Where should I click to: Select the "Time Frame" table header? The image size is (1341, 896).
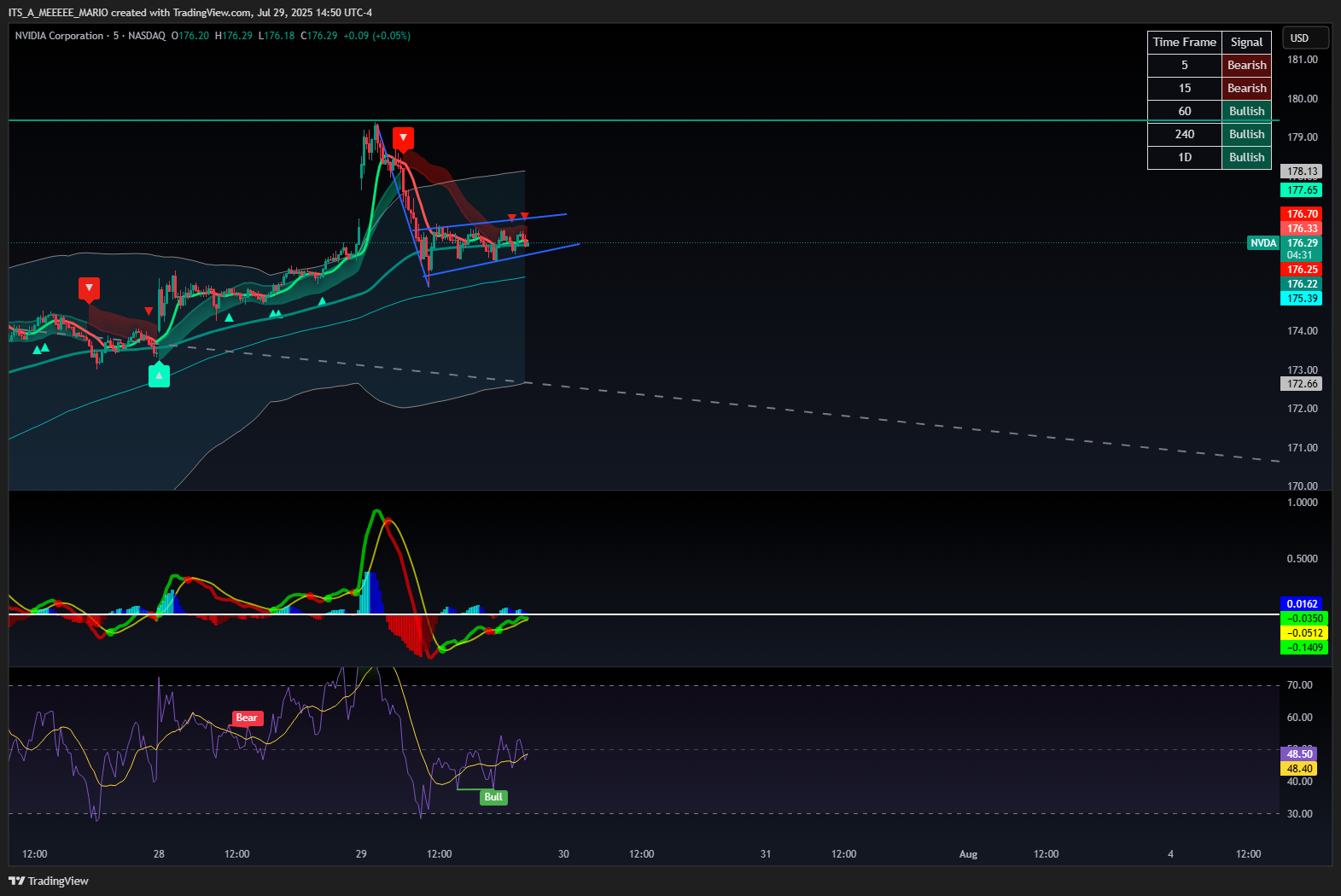pos(1184,42)
